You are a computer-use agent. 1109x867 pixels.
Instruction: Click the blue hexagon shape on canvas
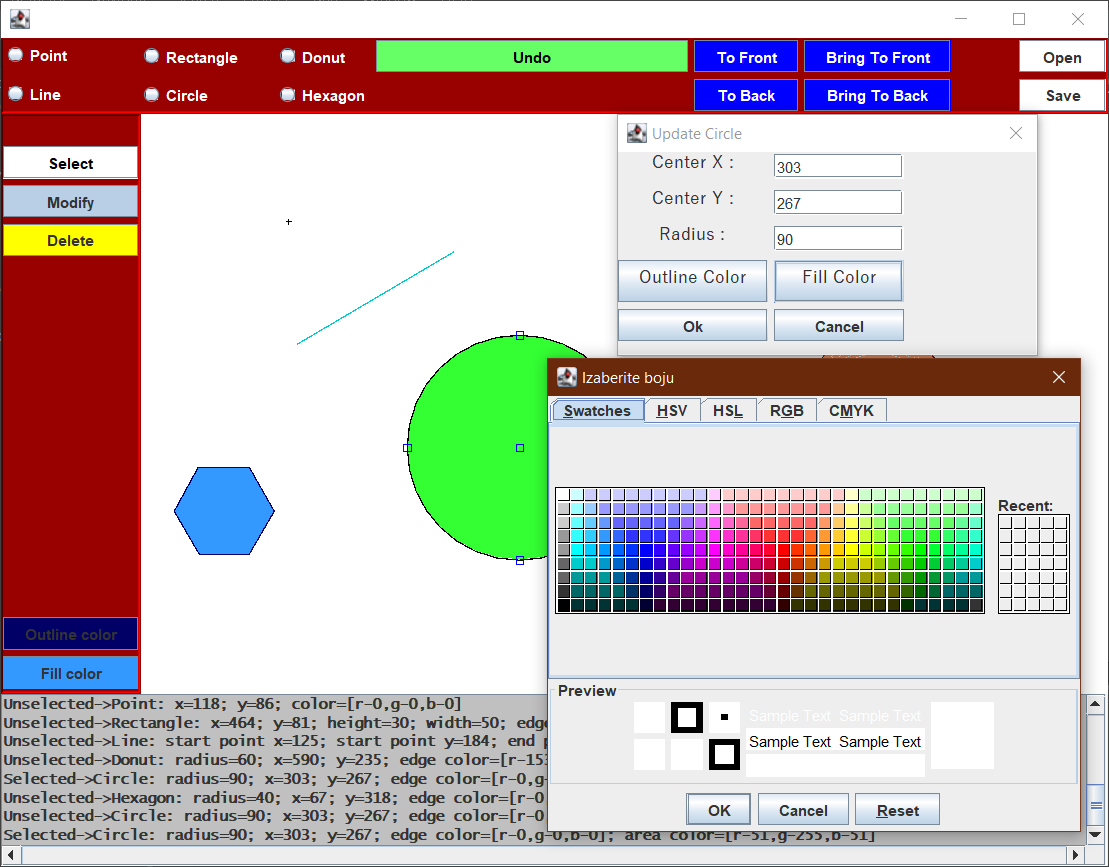[224, 511]
